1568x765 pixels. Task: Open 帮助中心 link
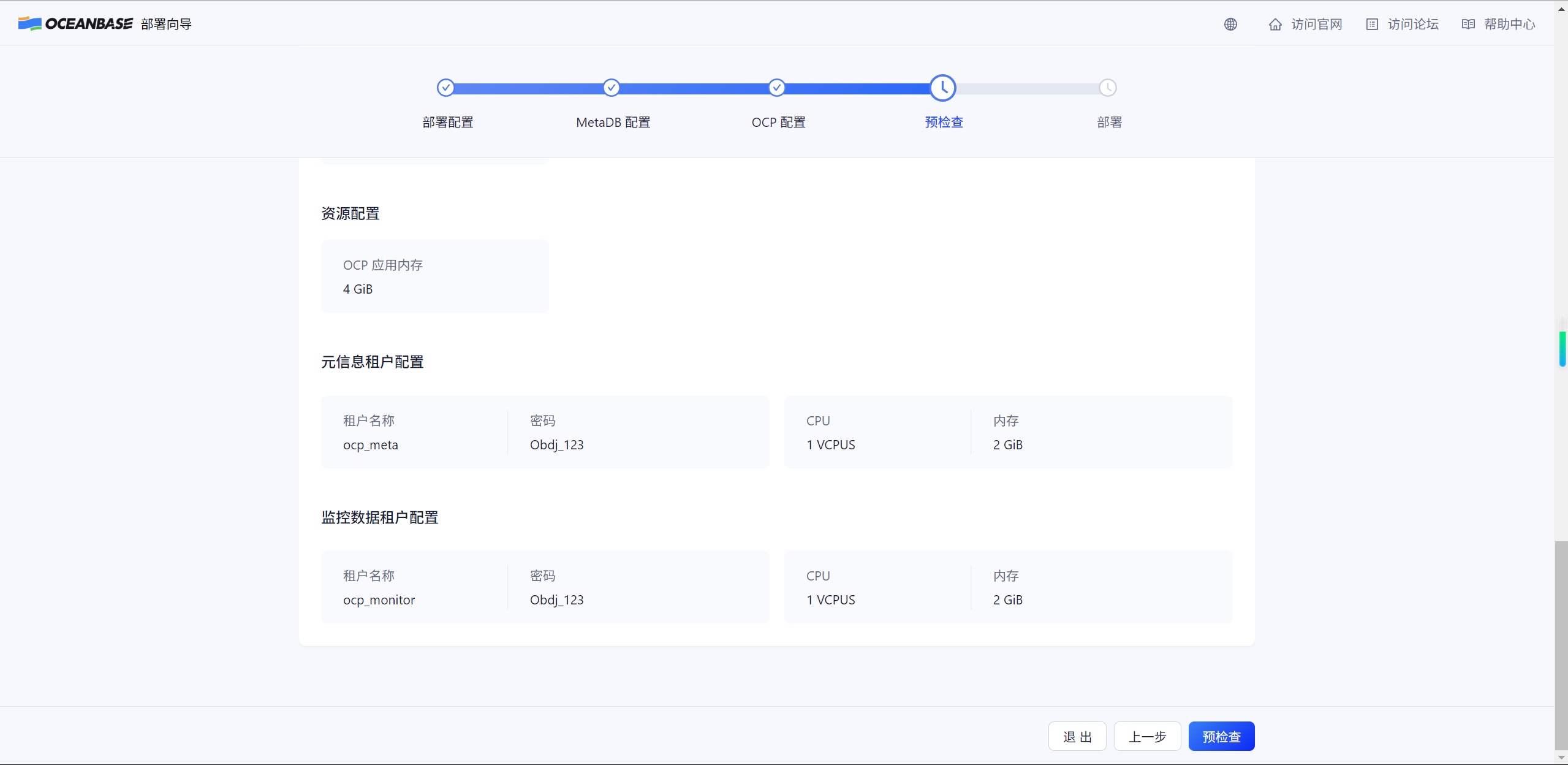point(1509,25)
